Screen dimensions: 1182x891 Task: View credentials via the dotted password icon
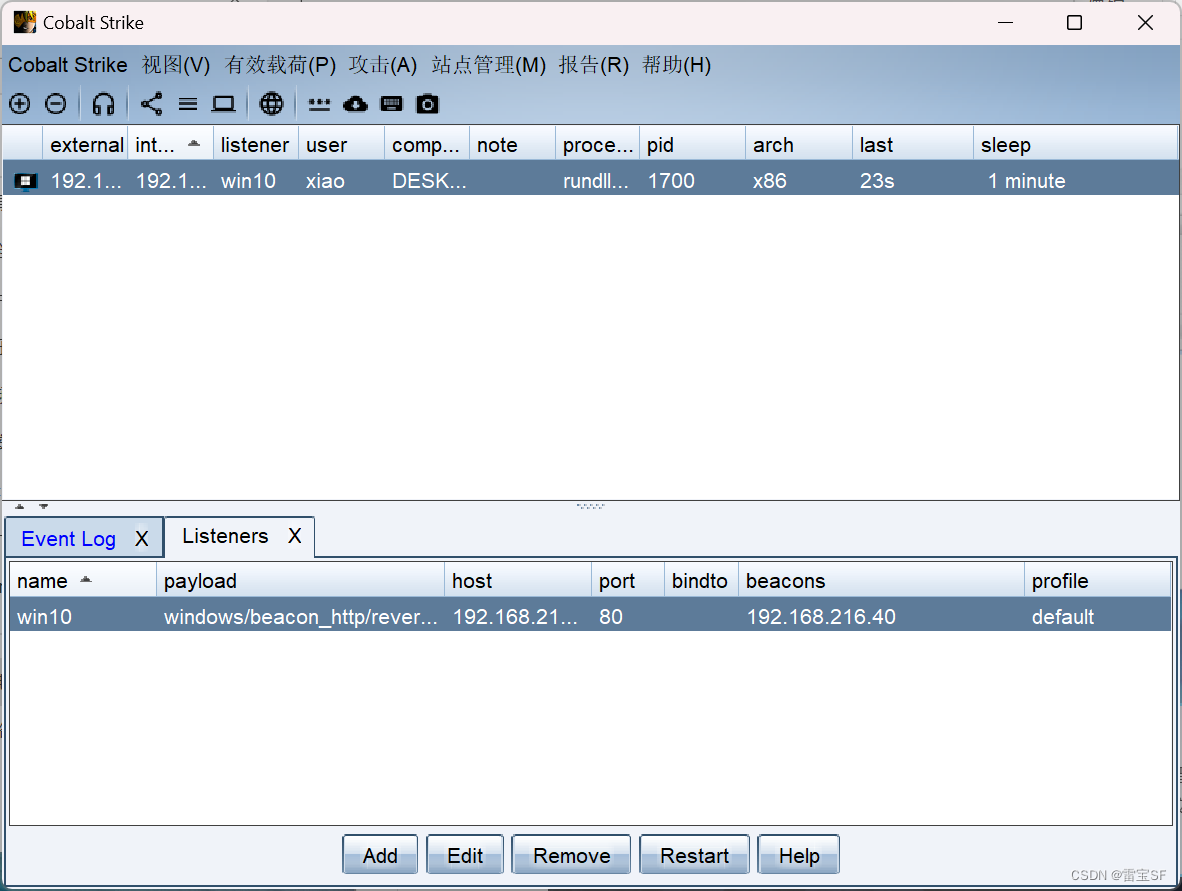pyautogui.click(x=320, y=104)
